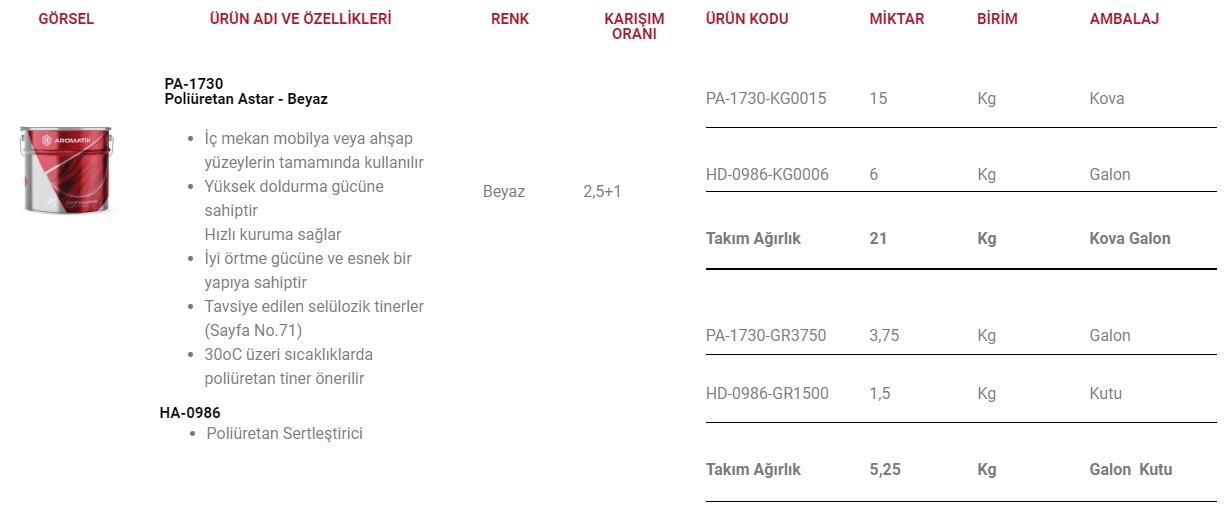This screenshot has height=530, width=1230.
Task: Click the MİKTAR column header
Action: tap(897, 19)
